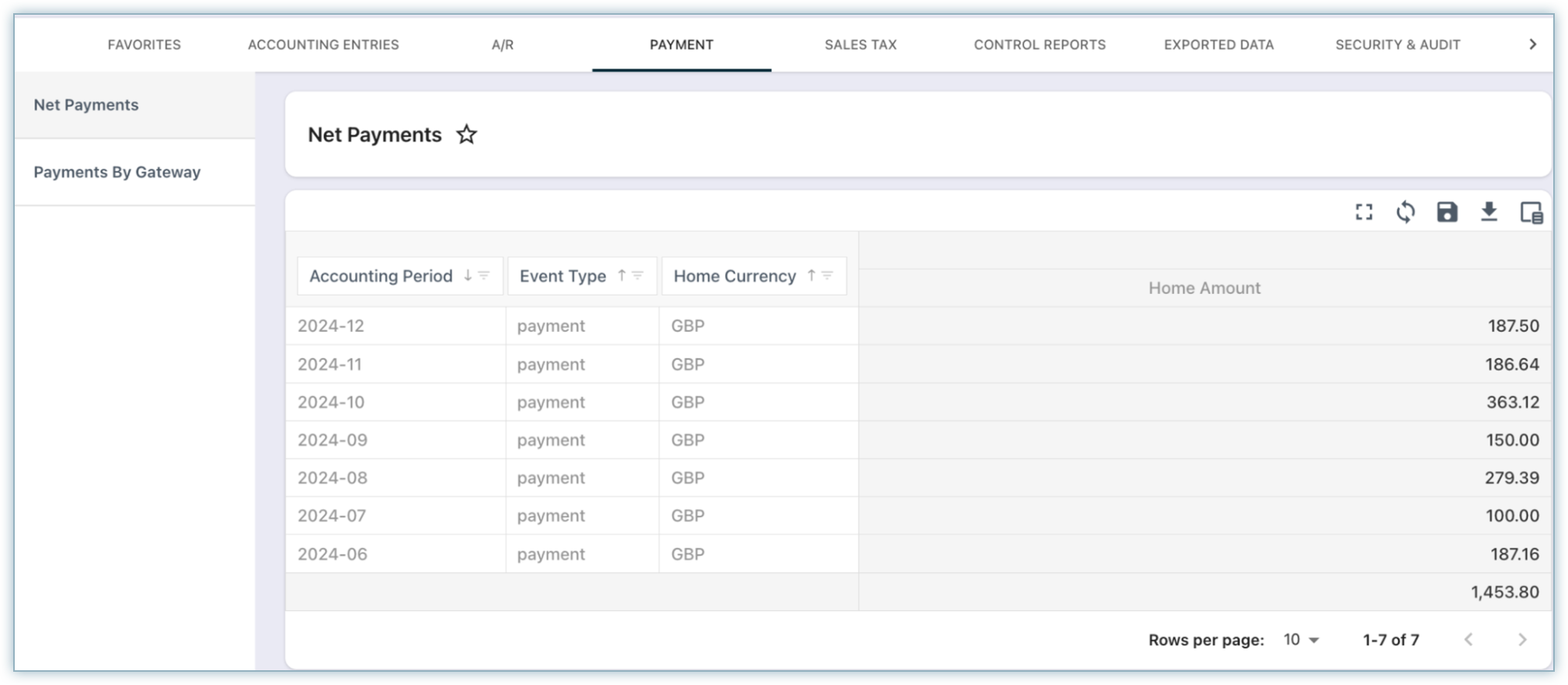Open the Accounting Entries tab
Screen dimensions: 1568x685
coord(323,45)
